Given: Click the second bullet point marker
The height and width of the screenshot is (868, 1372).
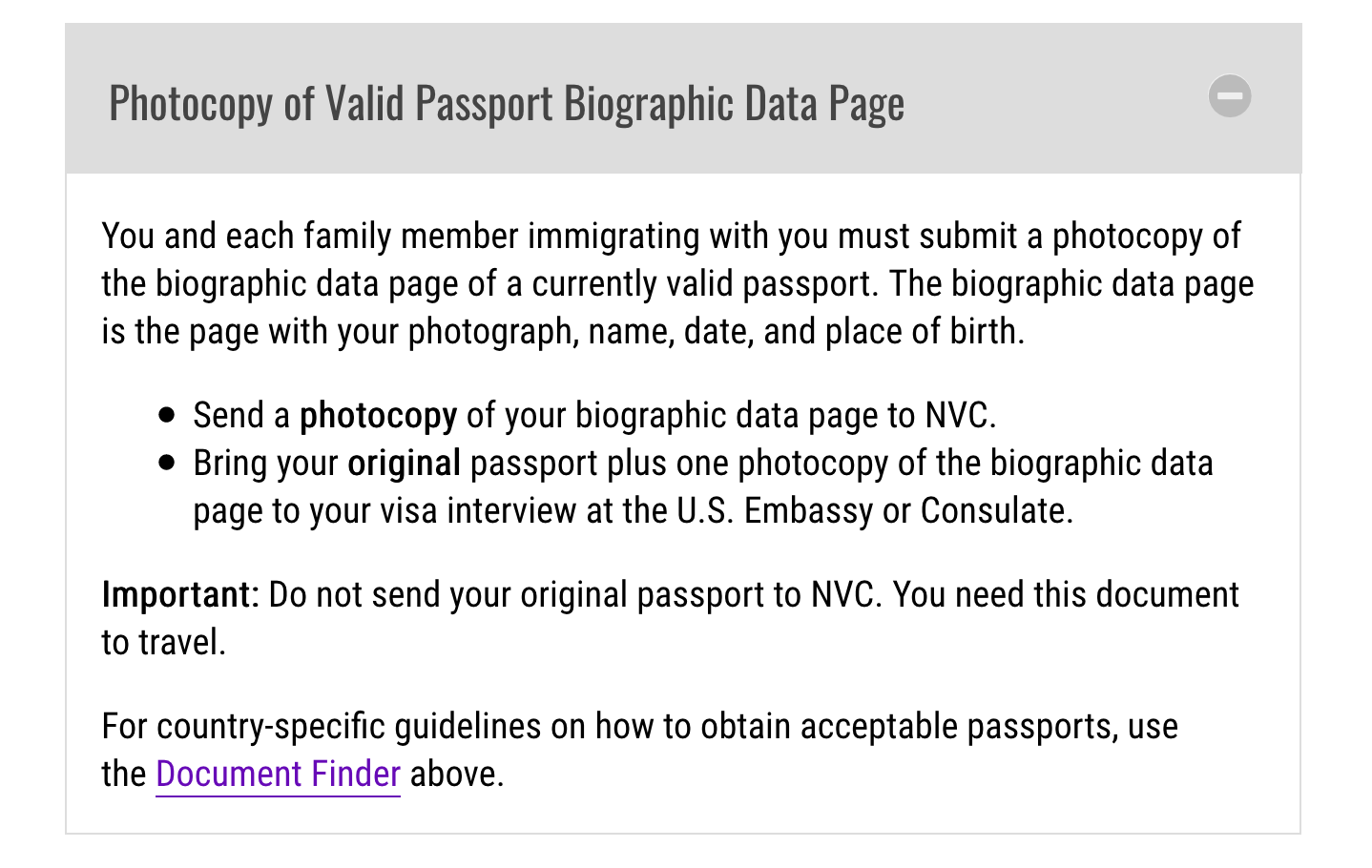Looking at the screenshot, I should point(168,463).
